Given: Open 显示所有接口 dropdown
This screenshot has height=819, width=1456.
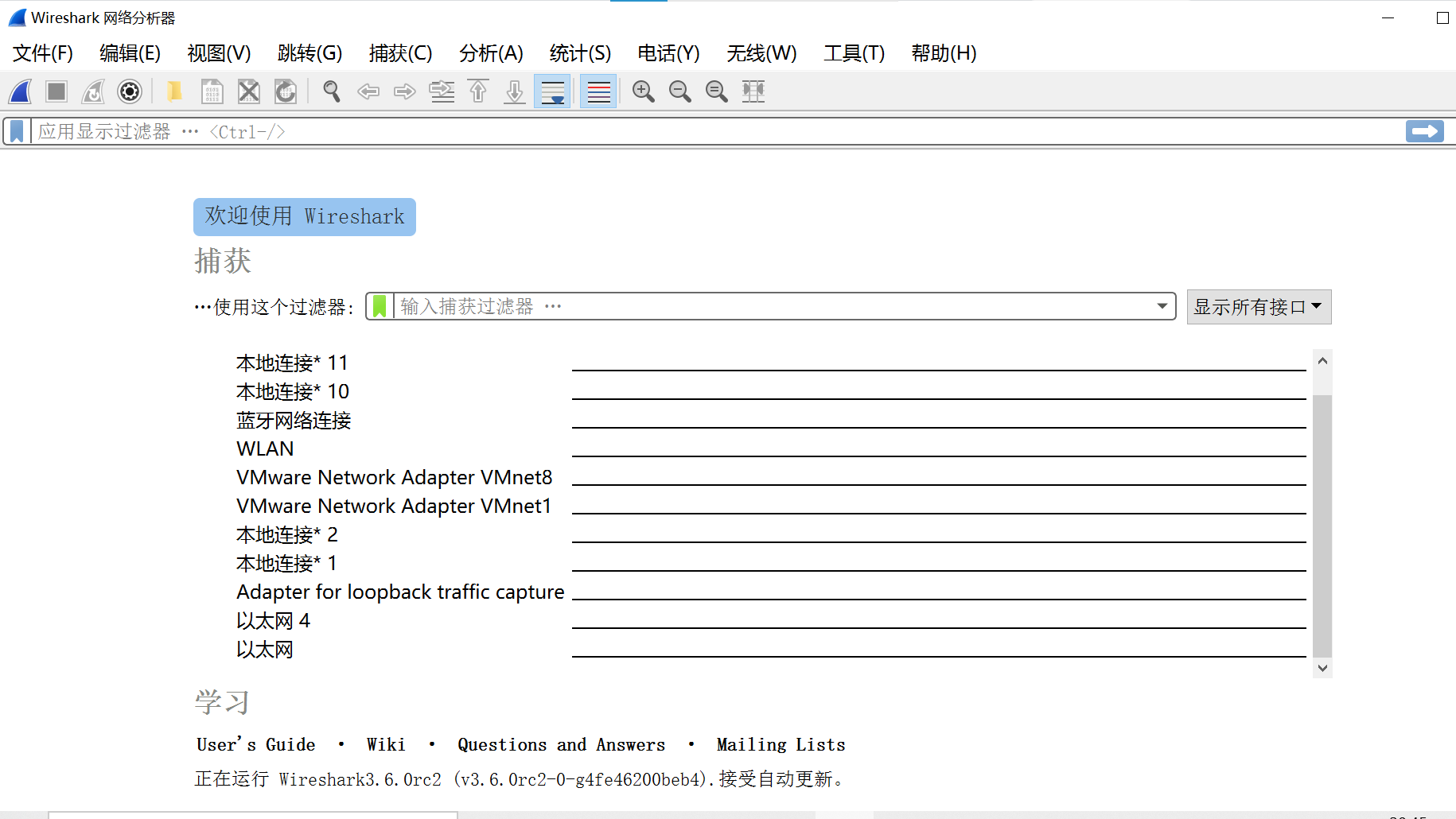Looking at the screenshot, I should click(1259, 307).
